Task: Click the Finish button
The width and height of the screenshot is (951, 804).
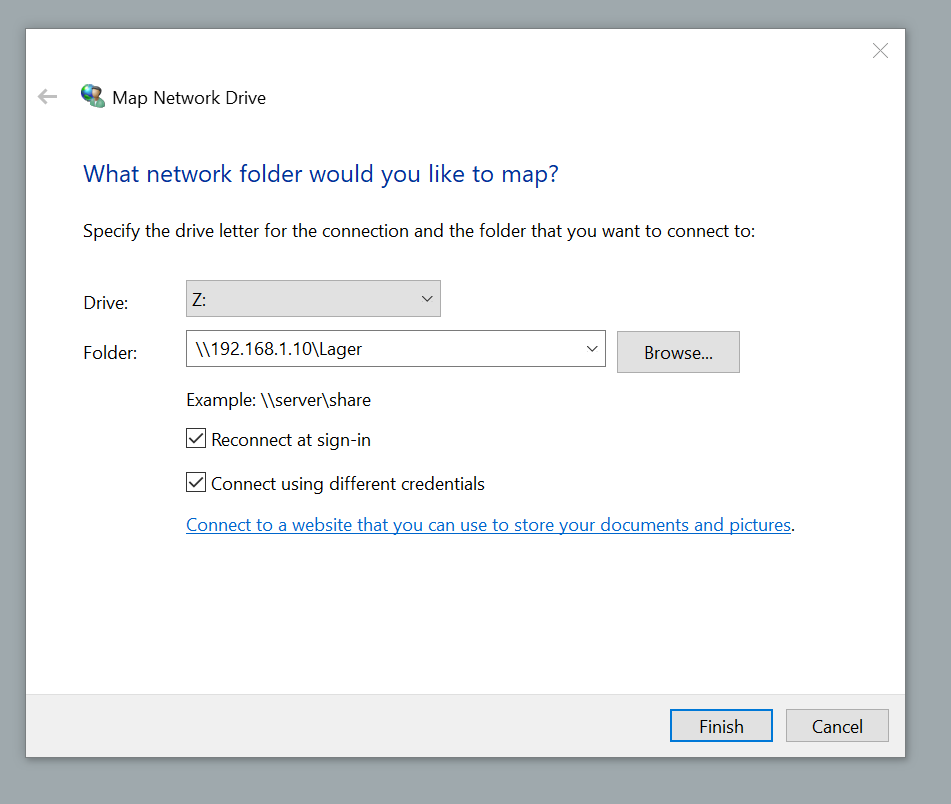Action: 720,727
